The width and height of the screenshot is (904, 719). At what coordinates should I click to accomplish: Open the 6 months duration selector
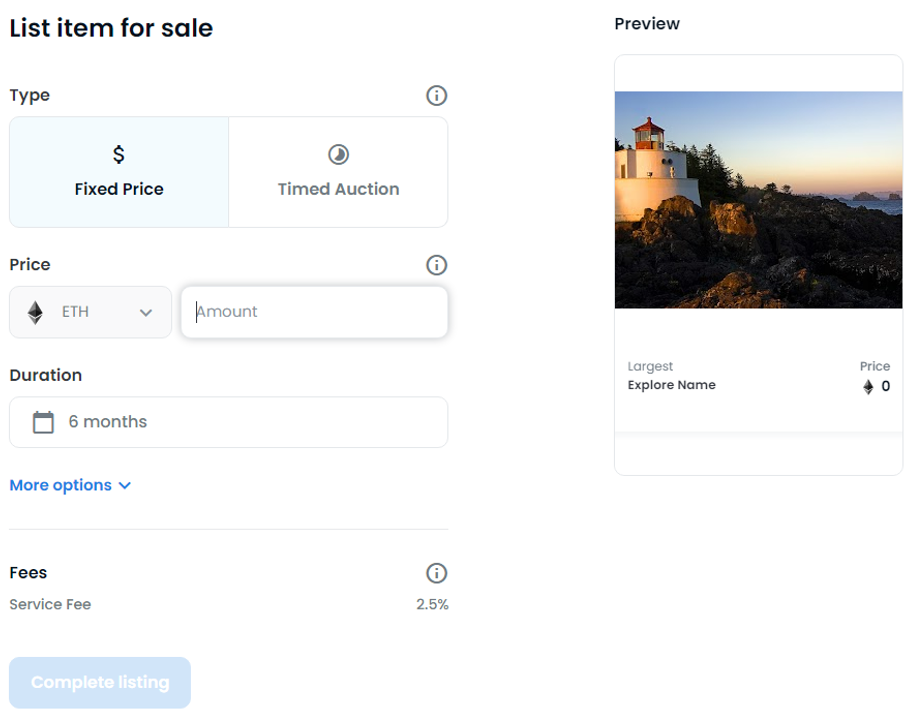pos(229,422)
